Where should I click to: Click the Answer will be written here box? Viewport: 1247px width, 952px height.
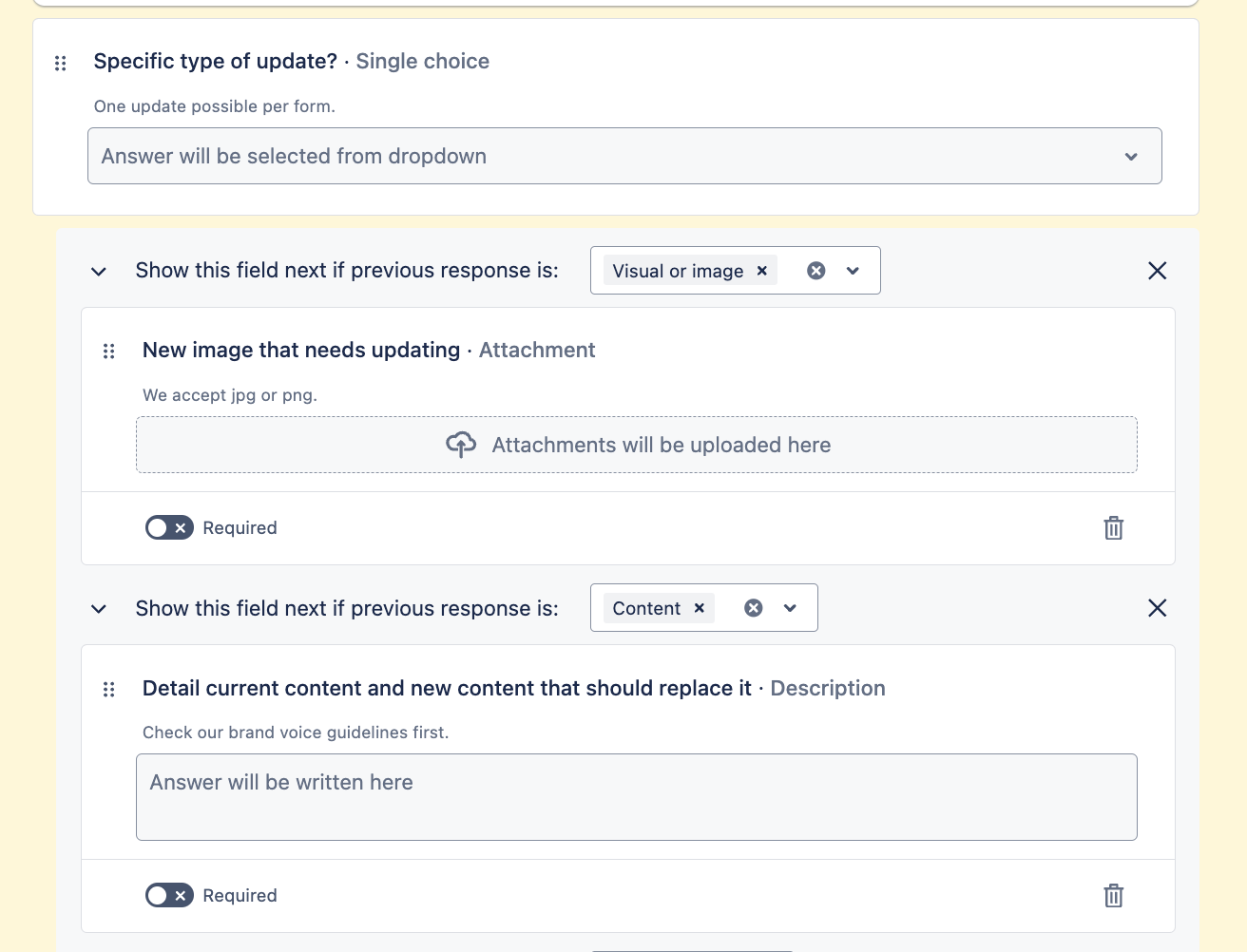(x=637, y=797)
